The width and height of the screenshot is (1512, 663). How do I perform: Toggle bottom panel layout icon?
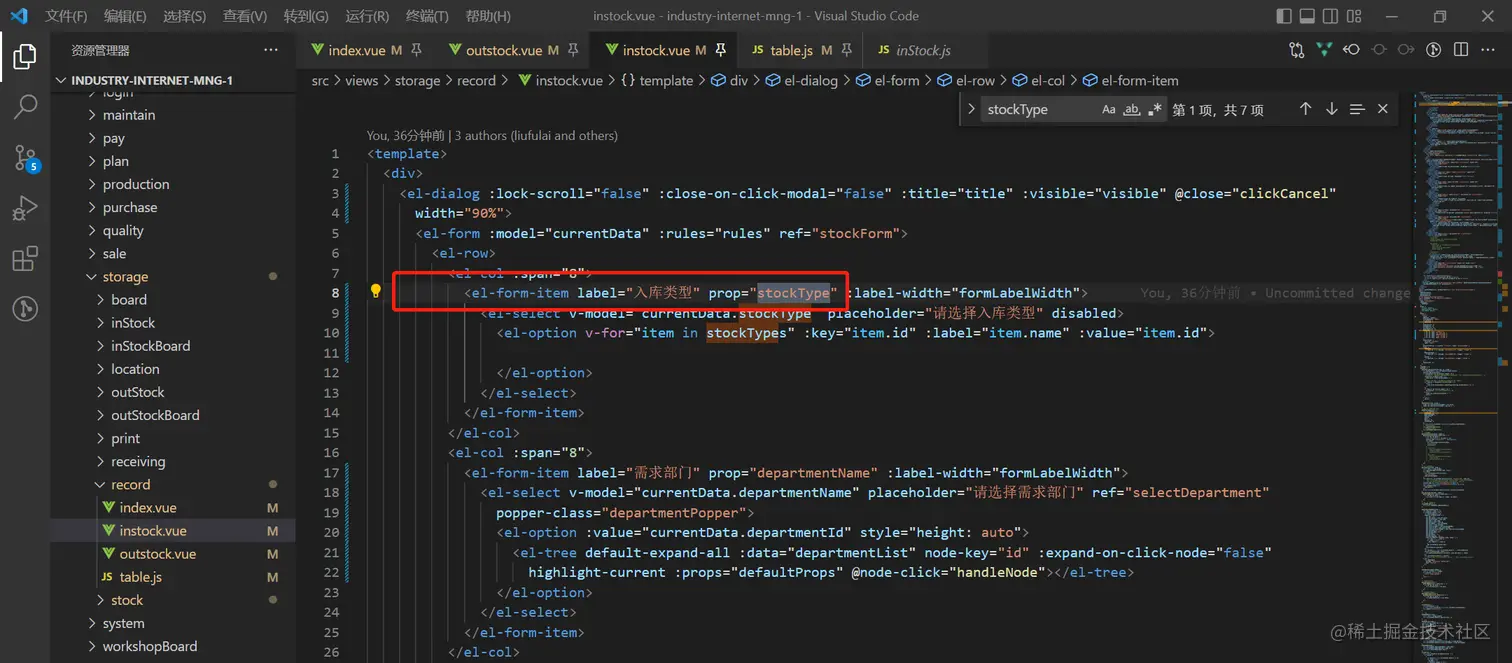(1307, 16)
